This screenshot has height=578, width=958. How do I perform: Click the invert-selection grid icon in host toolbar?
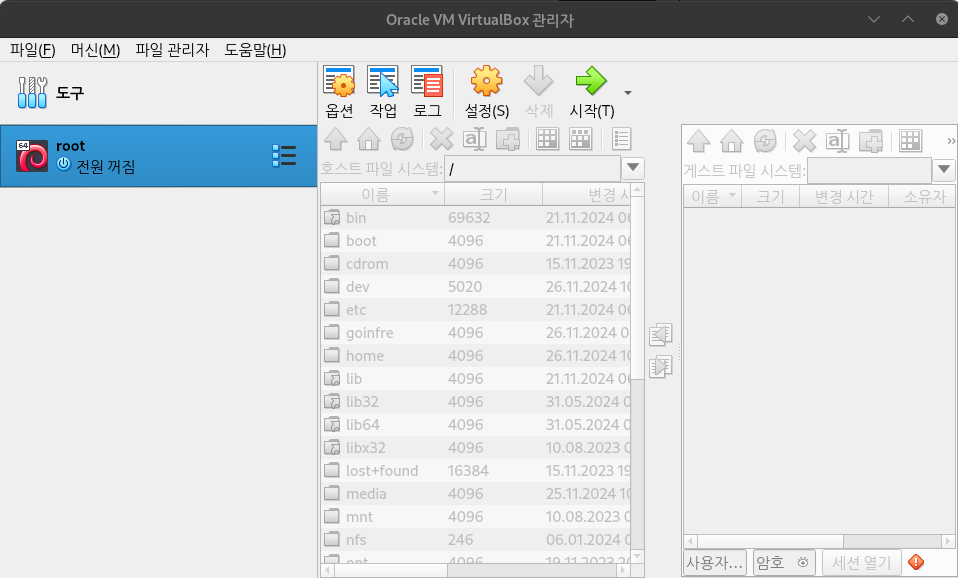click(x=580, y=139)
